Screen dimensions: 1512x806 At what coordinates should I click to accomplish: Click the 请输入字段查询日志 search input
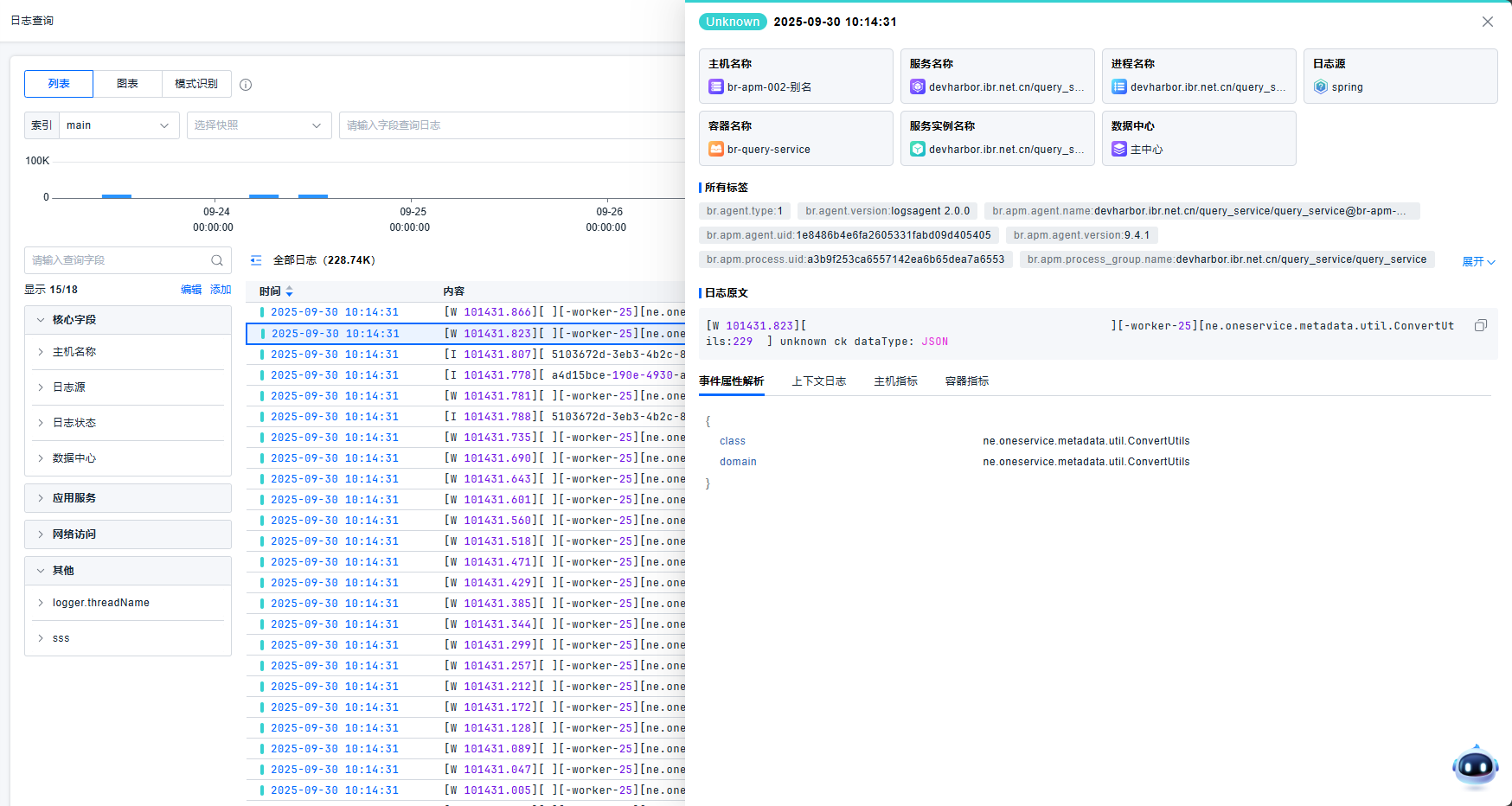[510, 125]
